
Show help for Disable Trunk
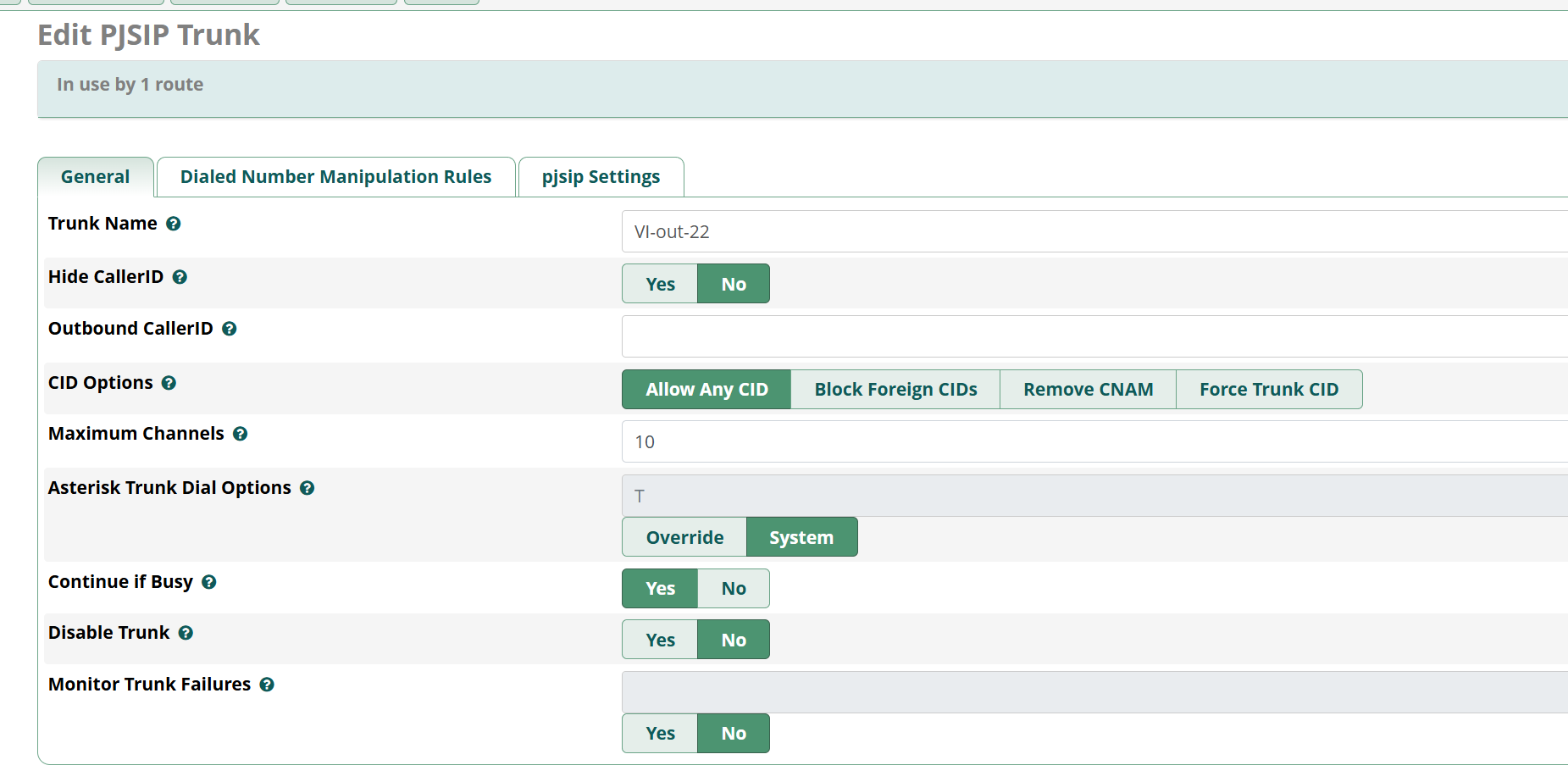(186, 633)
